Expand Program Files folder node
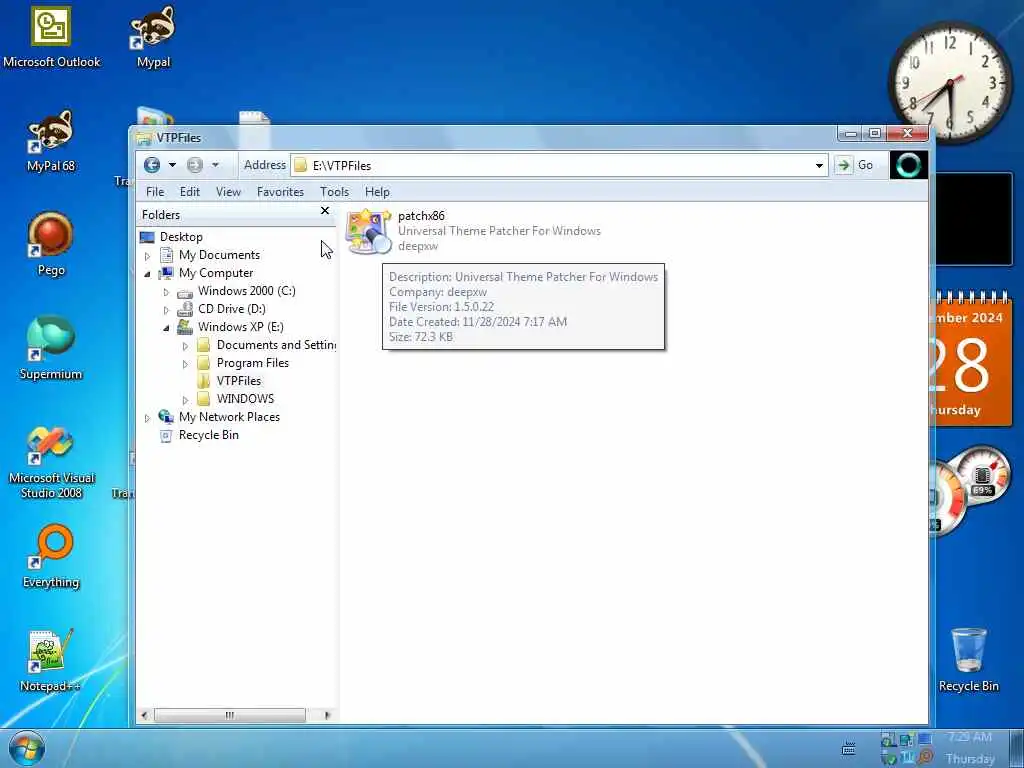 pyautogui.click(x=185, y=364)
